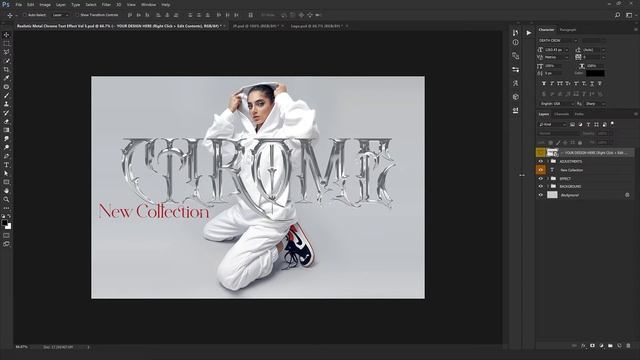Hide the locked Background layer

coord(541,195)
